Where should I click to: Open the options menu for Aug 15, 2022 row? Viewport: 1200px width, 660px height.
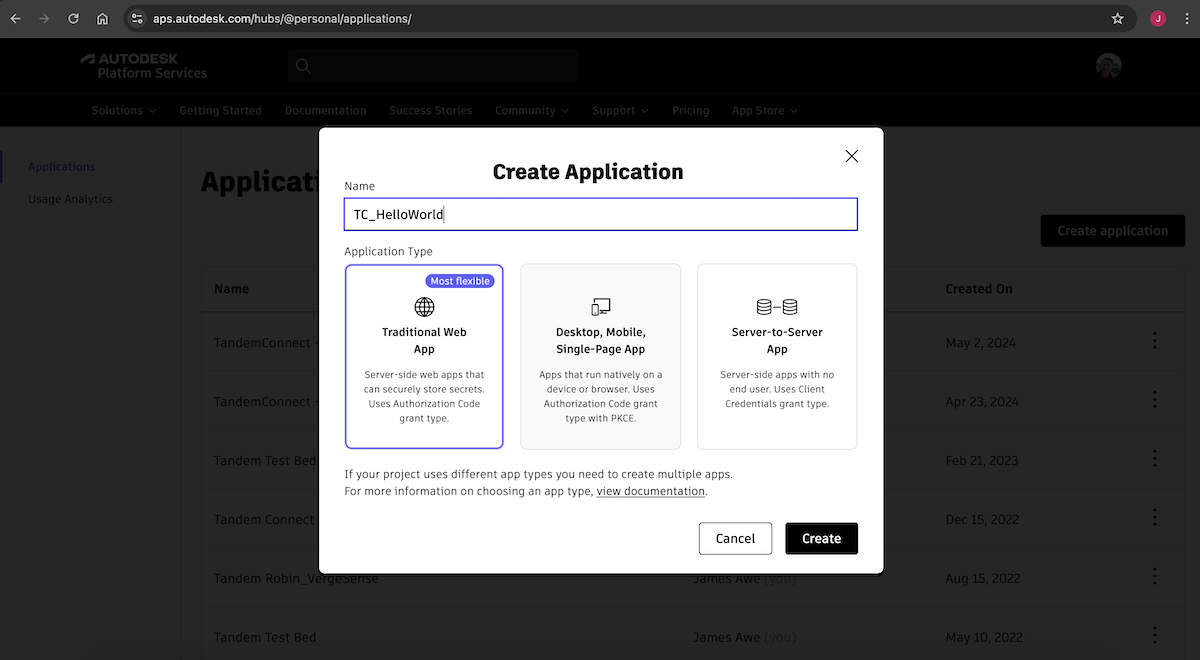(x=1155, y=577)
